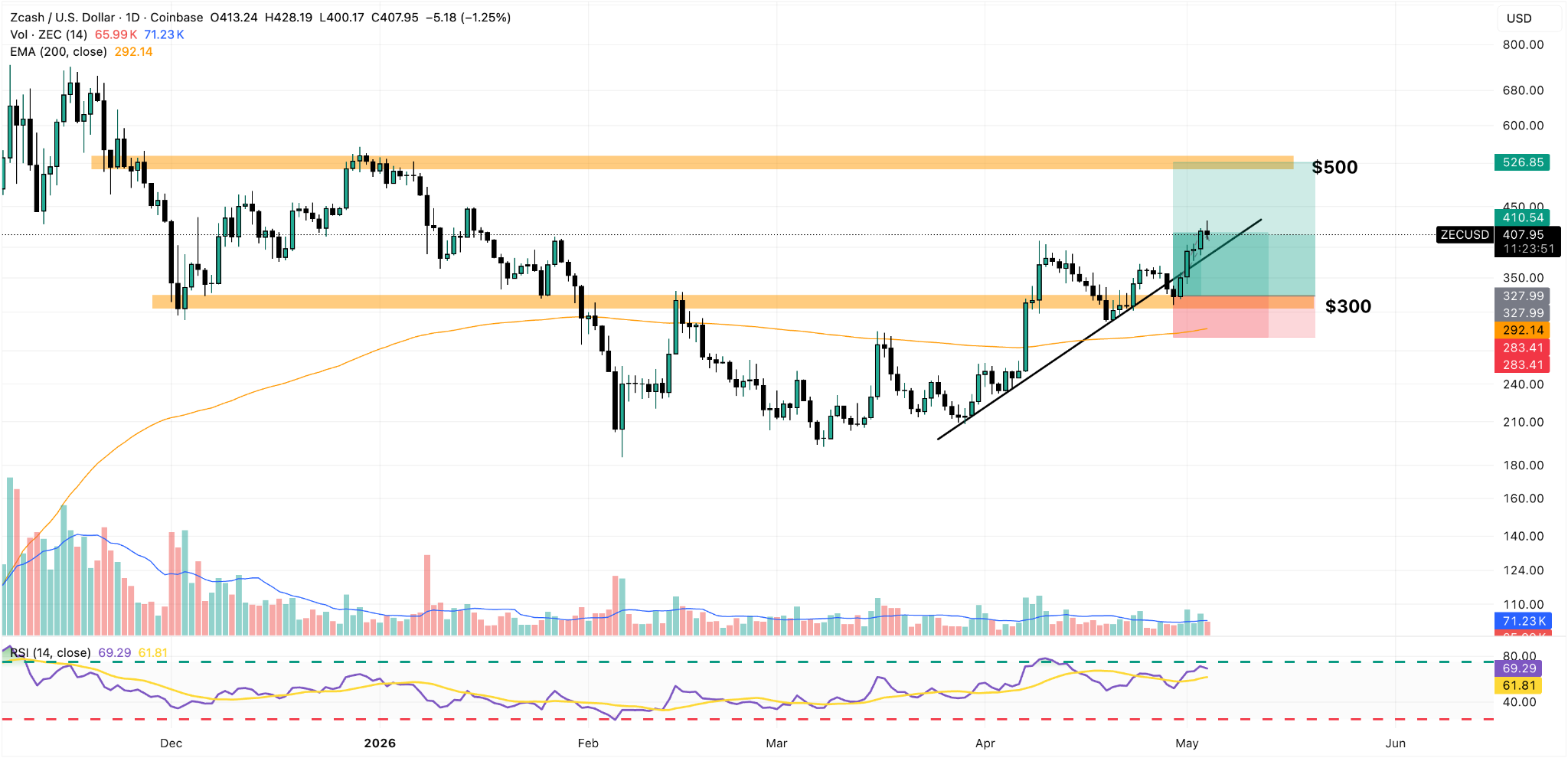Viewport: 1568px width, 758px height.
Task: Click the 124.00 price axis tick
Action: pos(1523,570)
